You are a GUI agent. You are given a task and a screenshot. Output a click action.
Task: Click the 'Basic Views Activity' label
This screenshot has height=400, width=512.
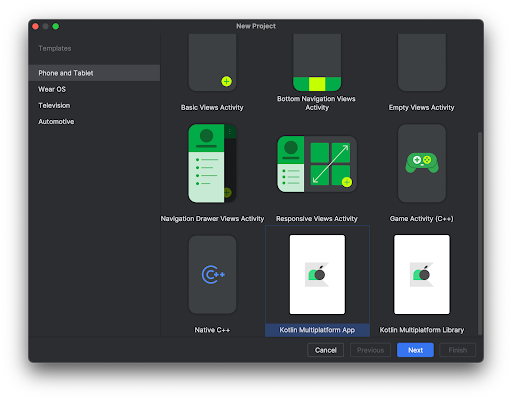click(x=212, y=107)
